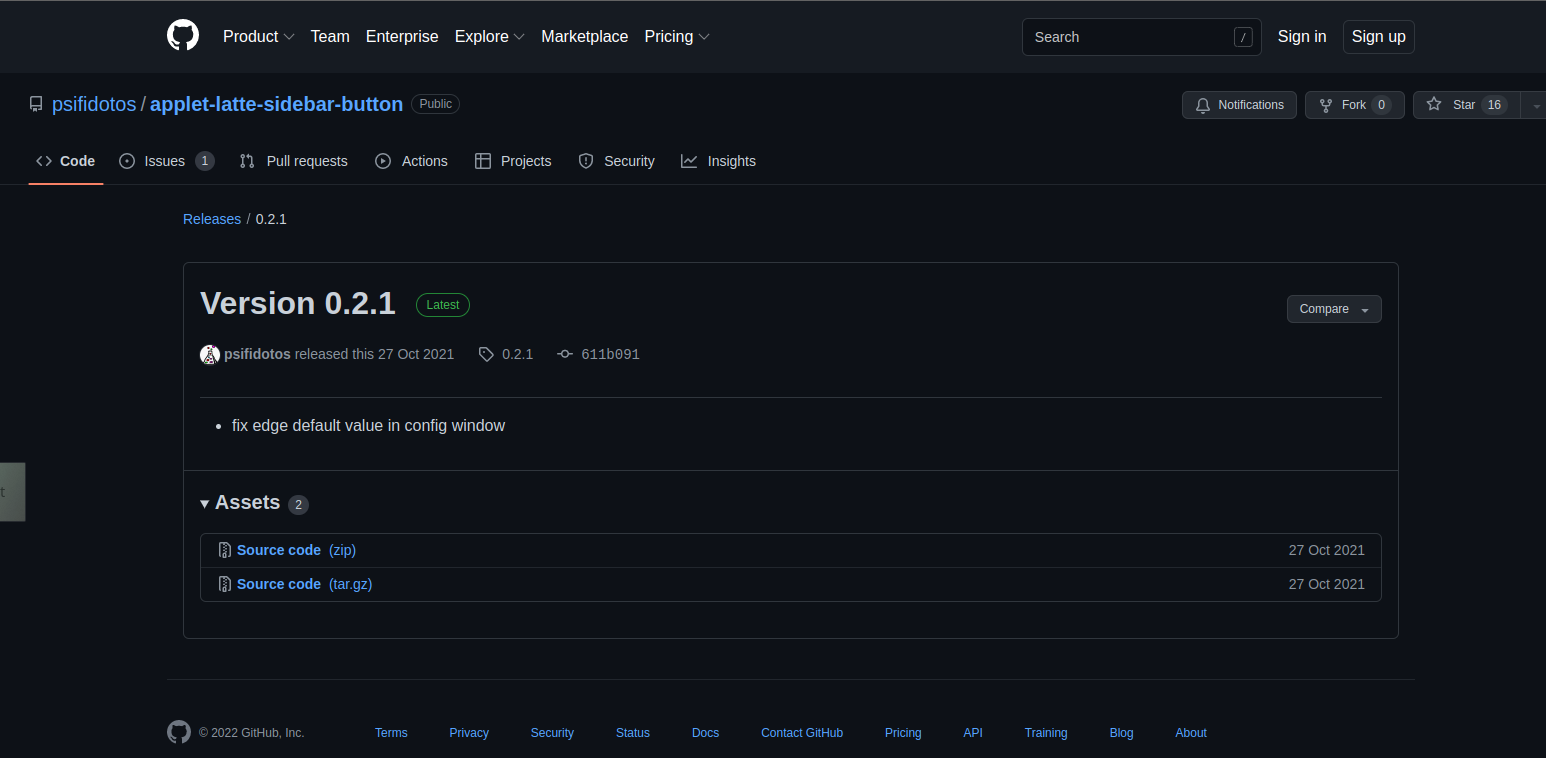
Task: Open Contact GitHub footer link
Action: (802, 733)
